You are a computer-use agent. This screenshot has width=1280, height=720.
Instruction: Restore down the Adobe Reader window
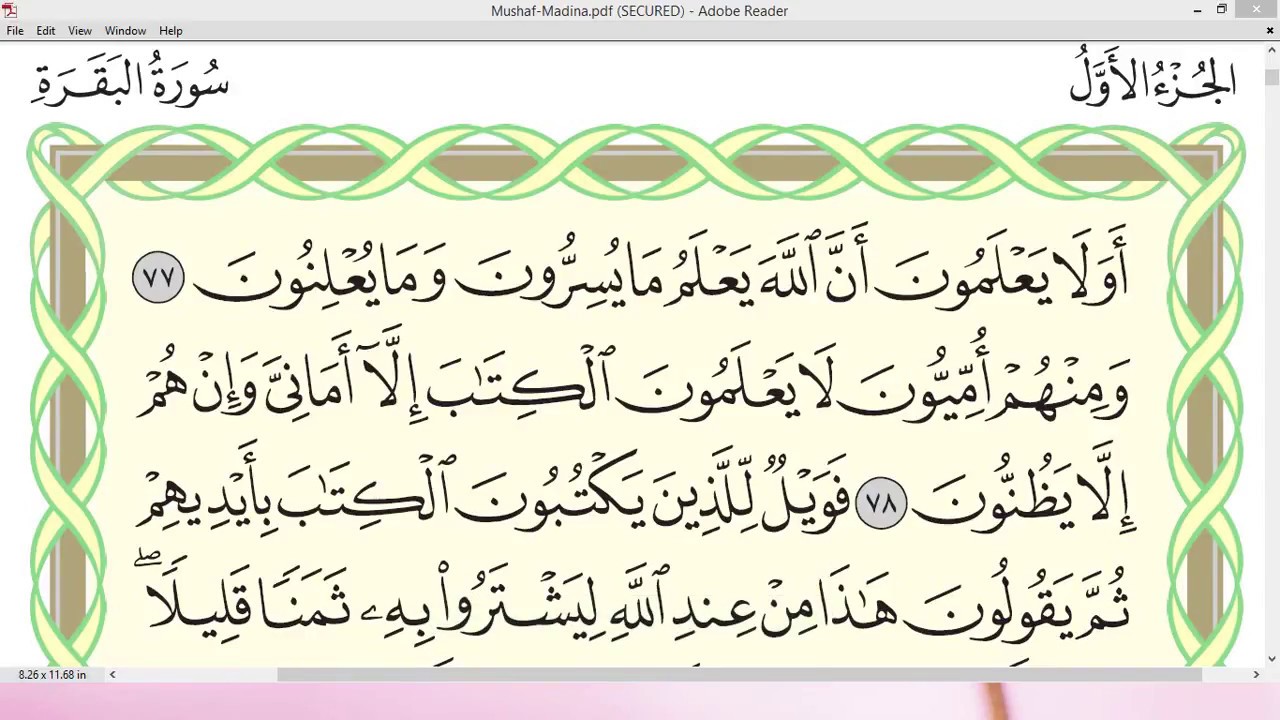1222,10
